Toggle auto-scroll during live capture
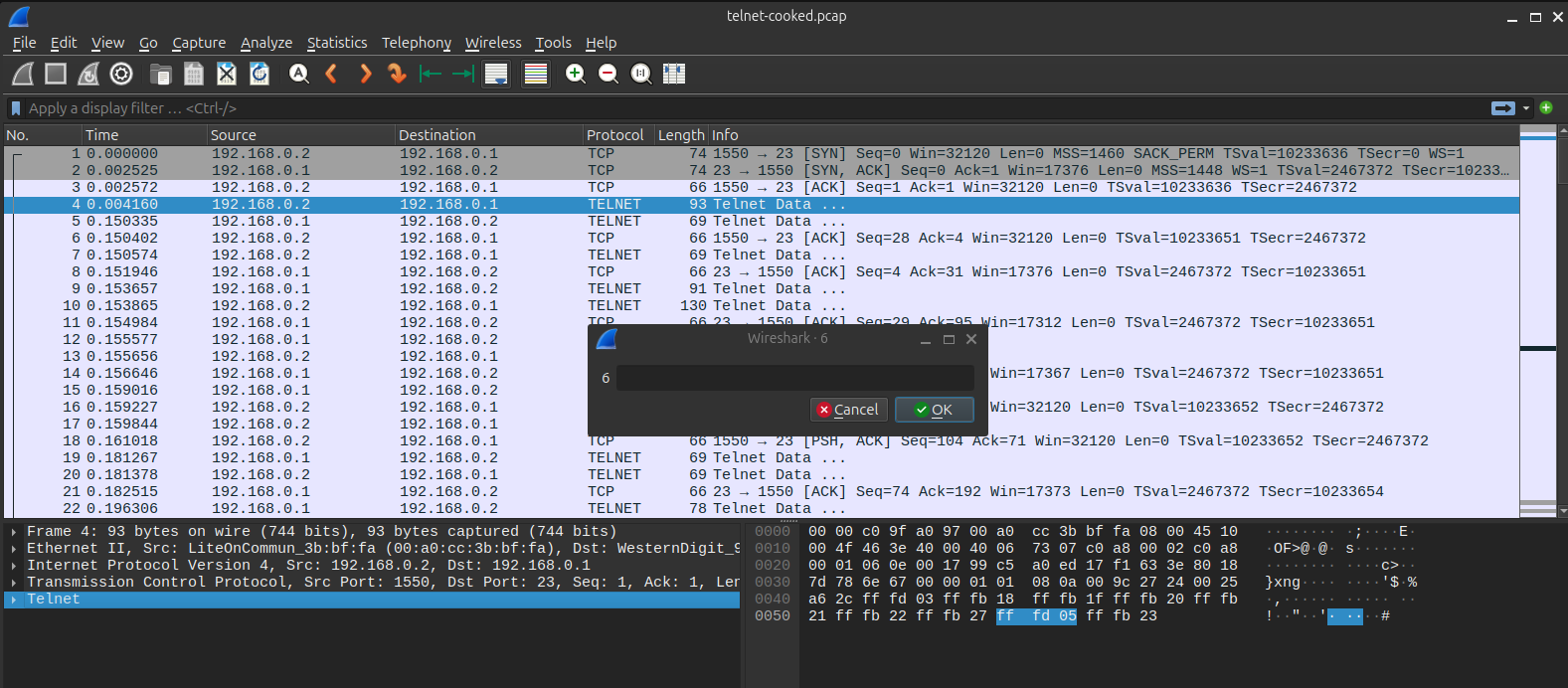 pyautogui.click(x=496, y=74)
